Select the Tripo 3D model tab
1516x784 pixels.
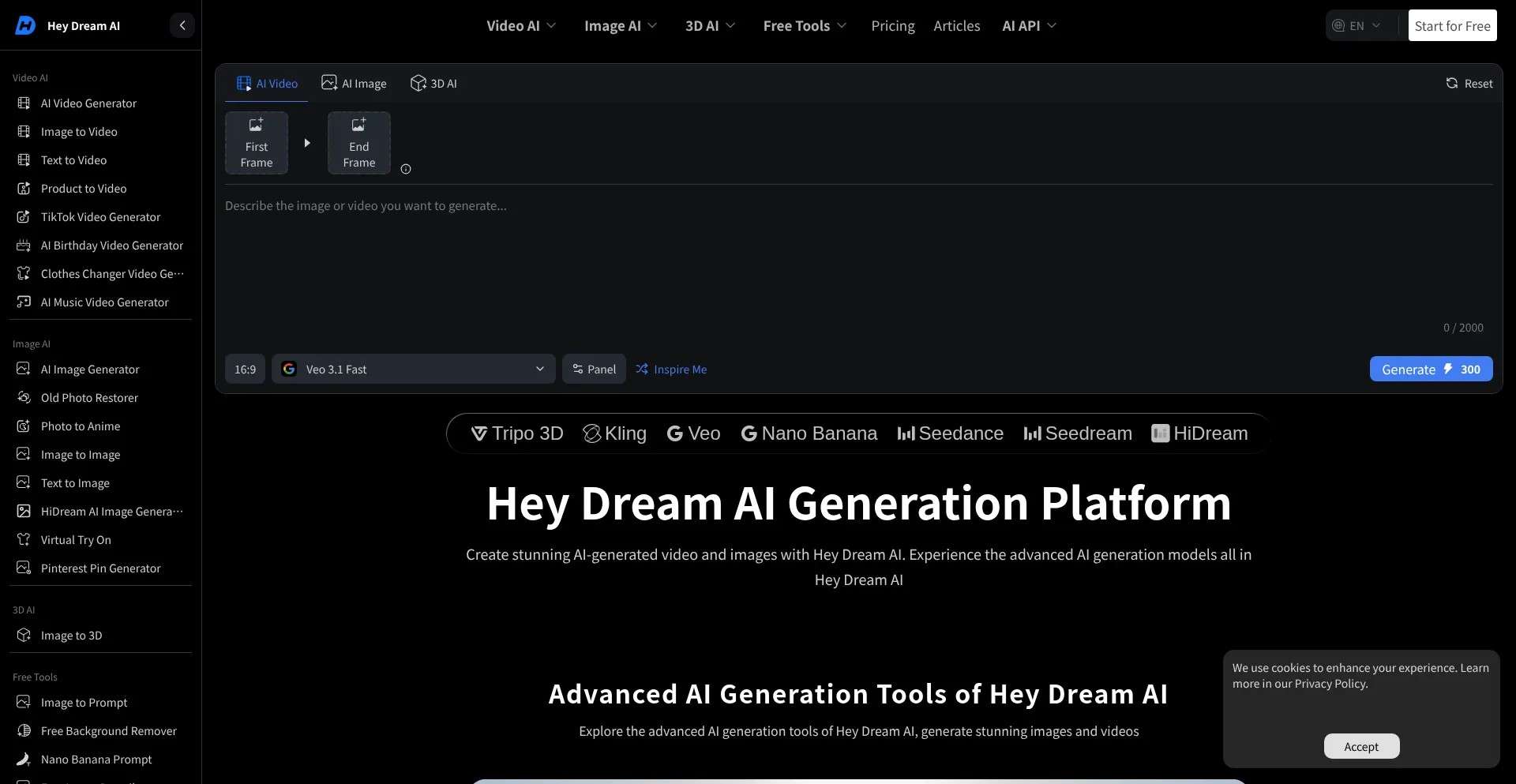[517, 433]
